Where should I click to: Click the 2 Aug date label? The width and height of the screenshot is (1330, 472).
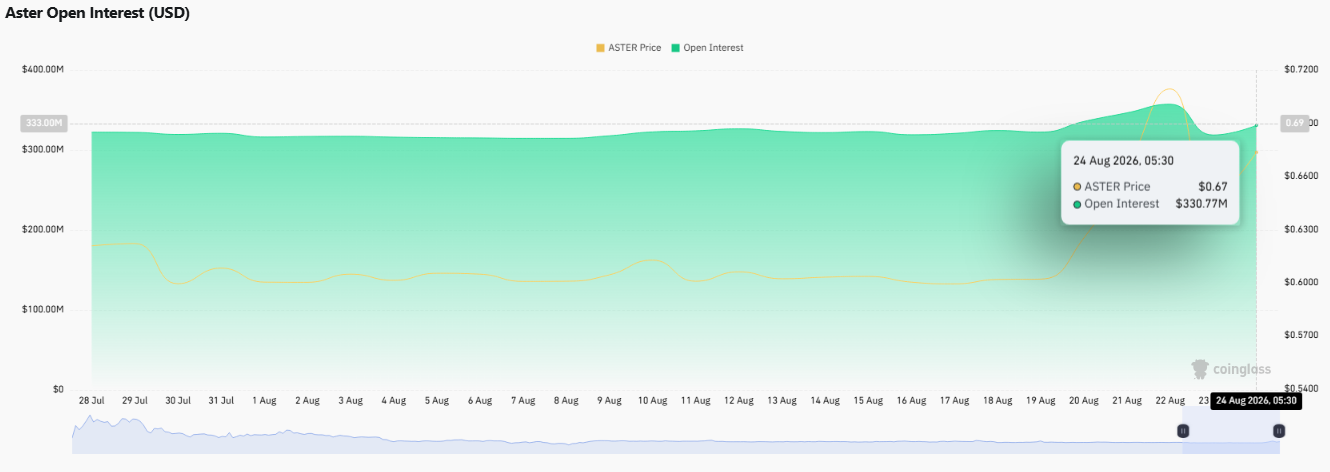point(307,400)
